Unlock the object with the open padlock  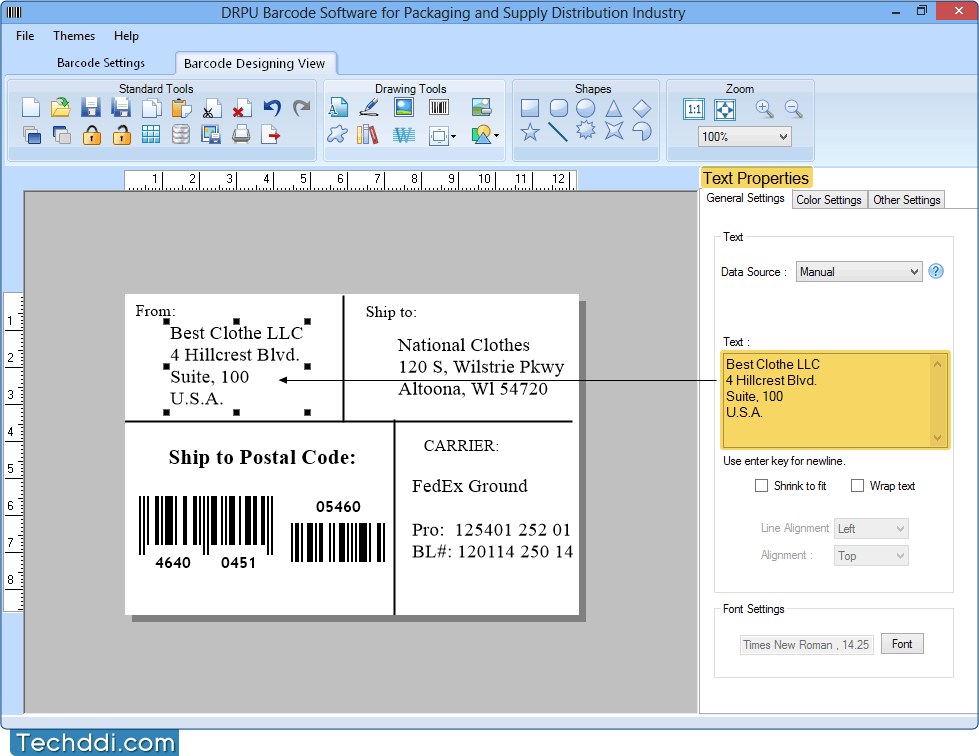coord(121,135)
